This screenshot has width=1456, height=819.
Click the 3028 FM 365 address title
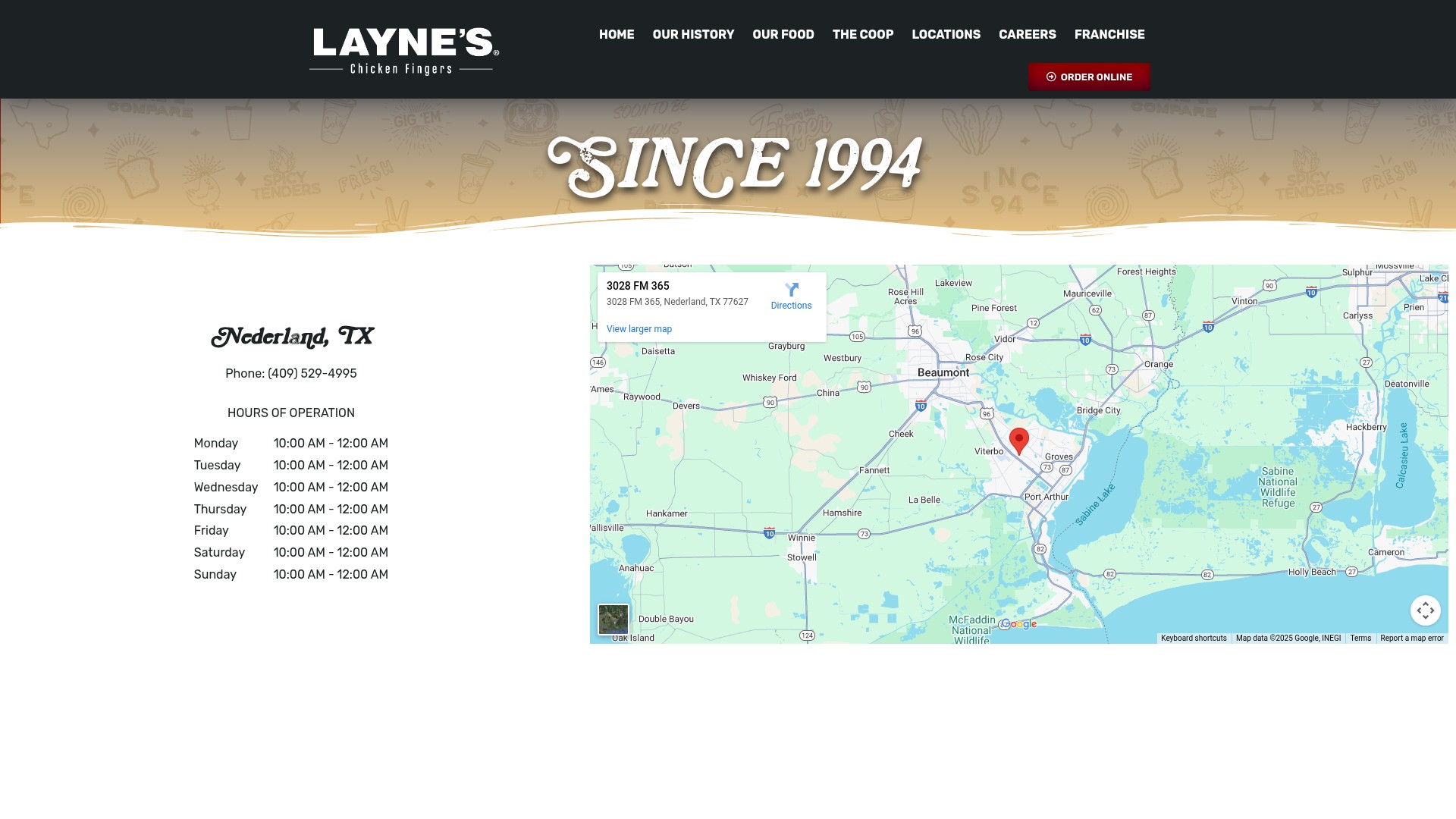coord(638,286)
